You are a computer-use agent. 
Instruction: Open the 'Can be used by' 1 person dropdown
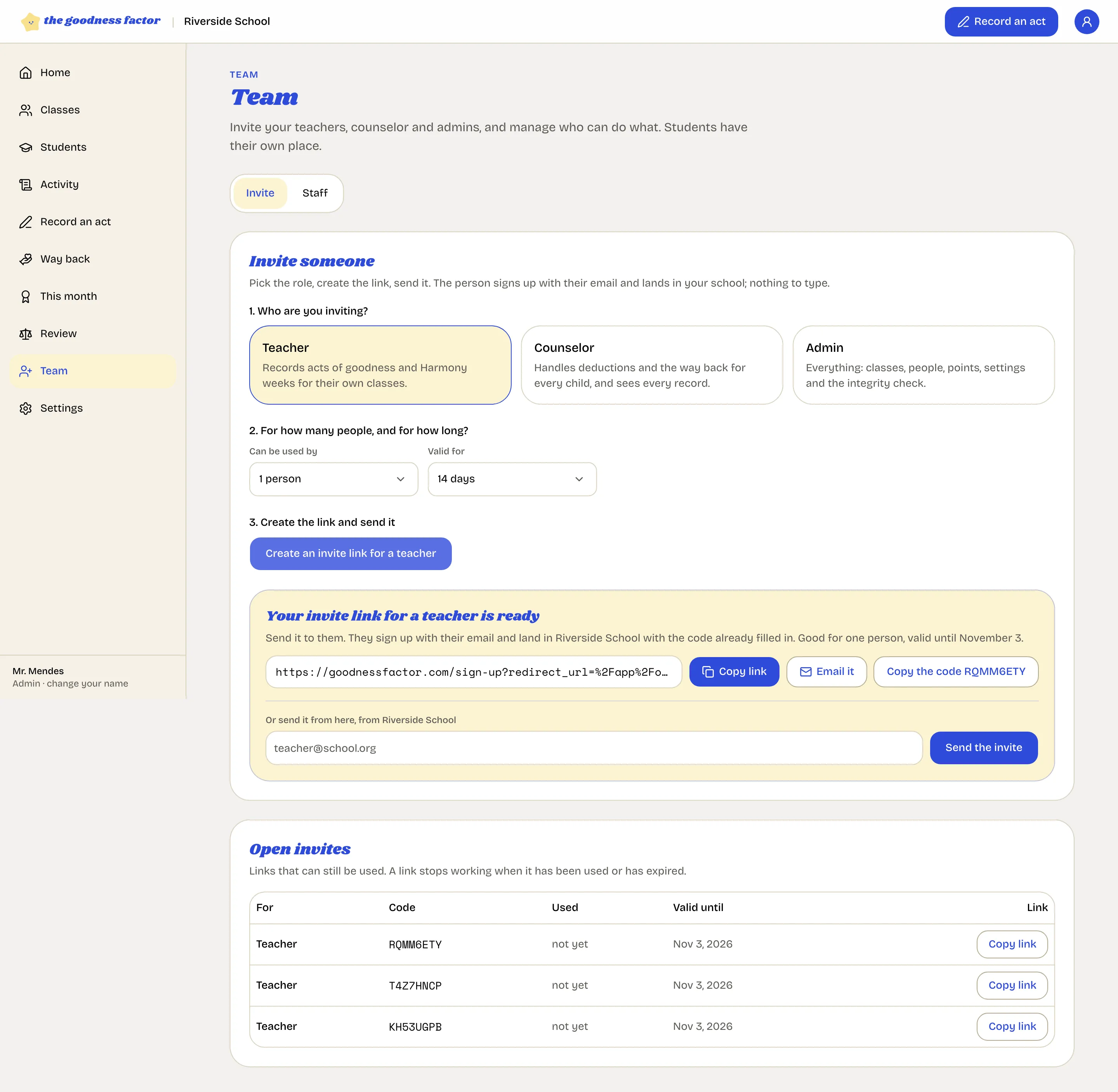click(x=334, y=479)
